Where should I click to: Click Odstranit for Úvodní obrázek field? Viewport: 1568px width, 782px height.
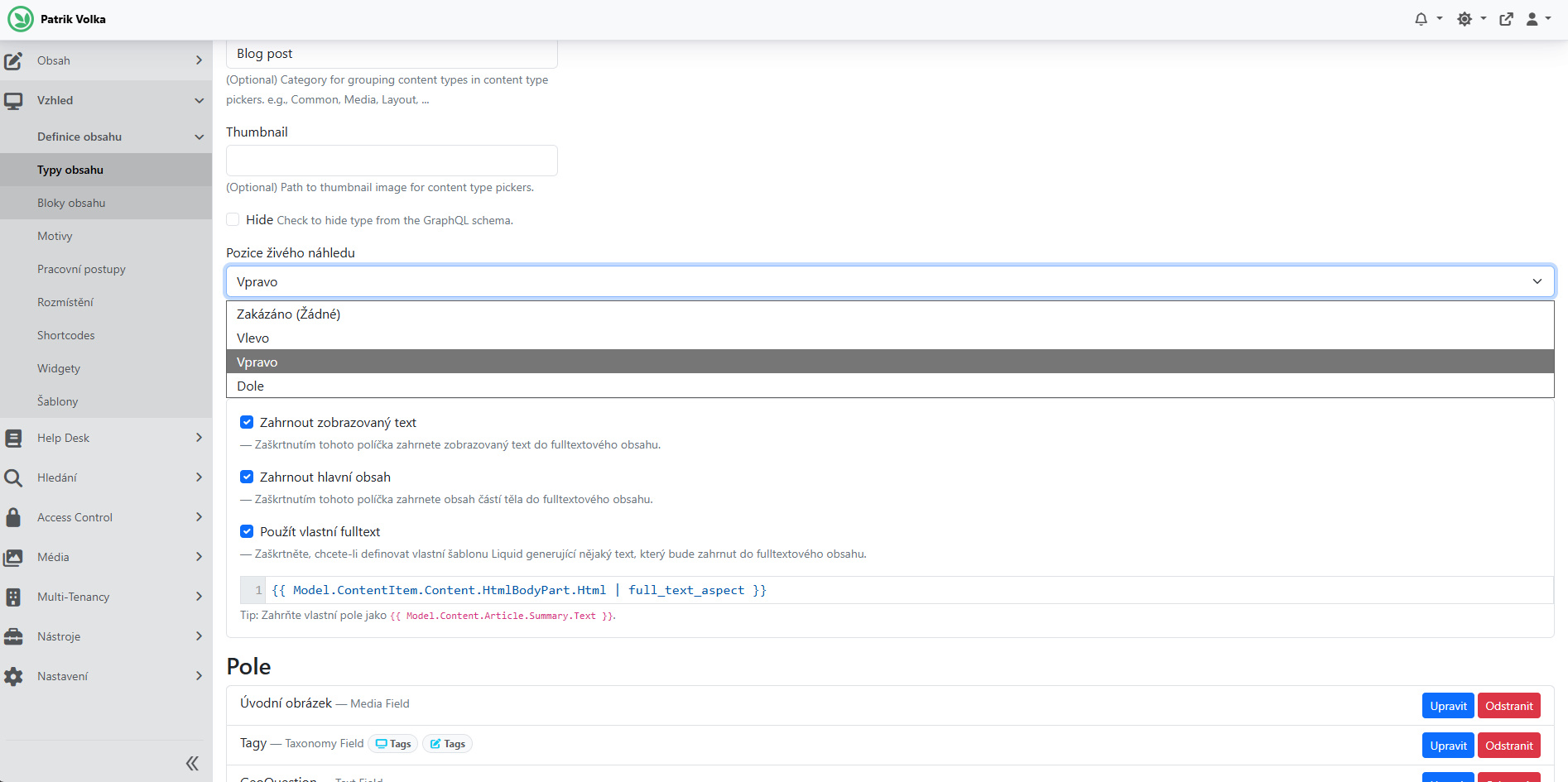(1508, 706)
